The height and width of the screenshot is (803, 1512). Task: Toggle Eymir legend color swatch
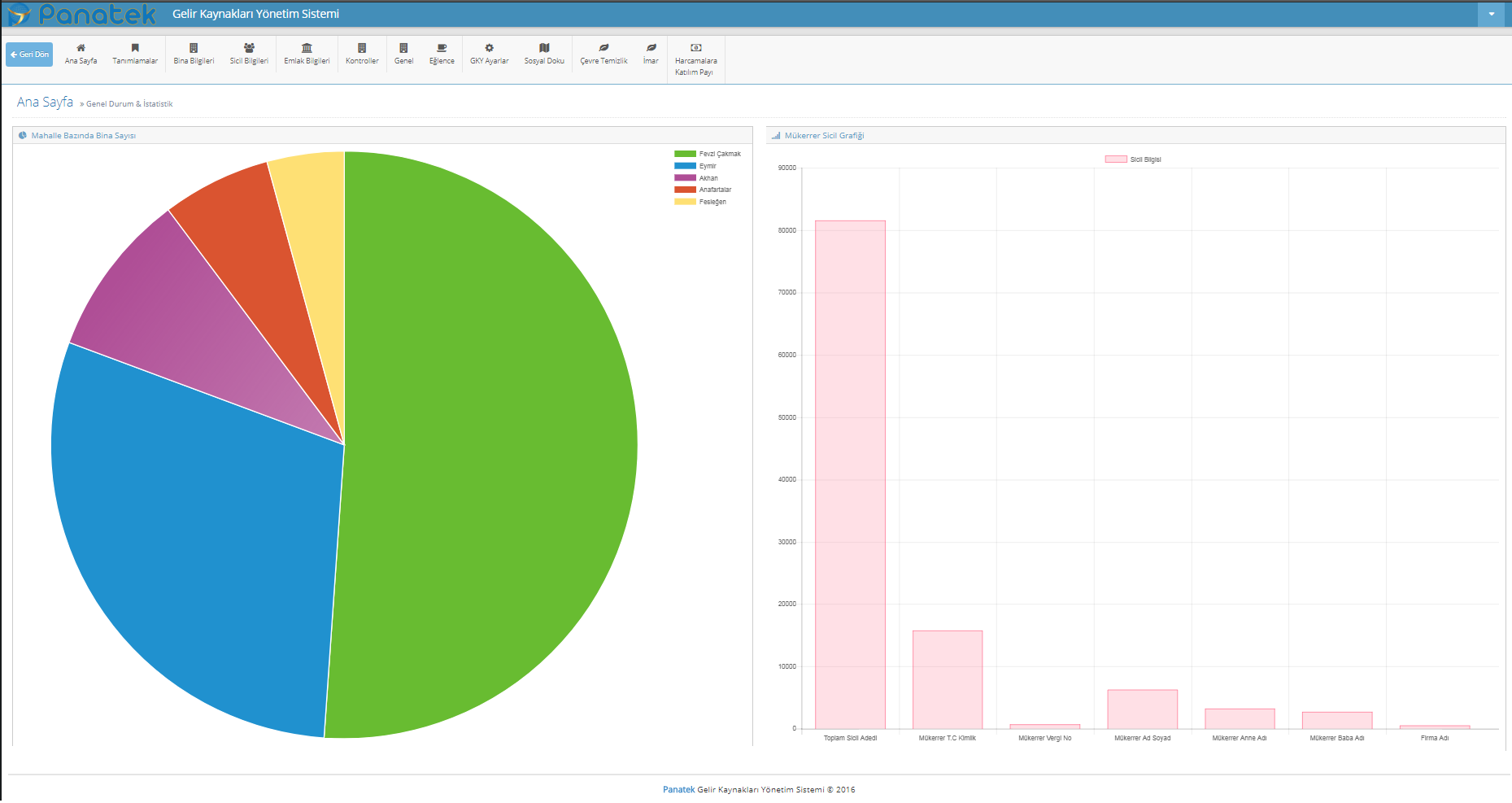click(685, 166)
